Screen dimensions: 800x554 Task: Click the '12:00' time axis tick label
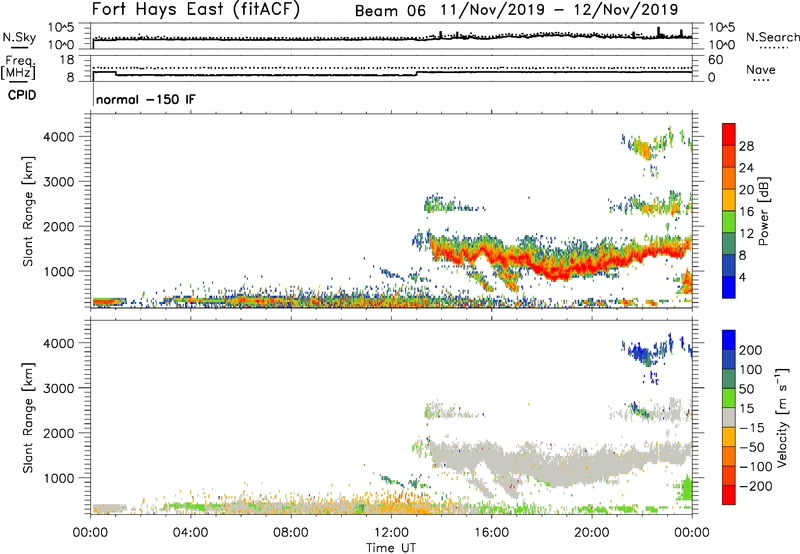(391, 533)
